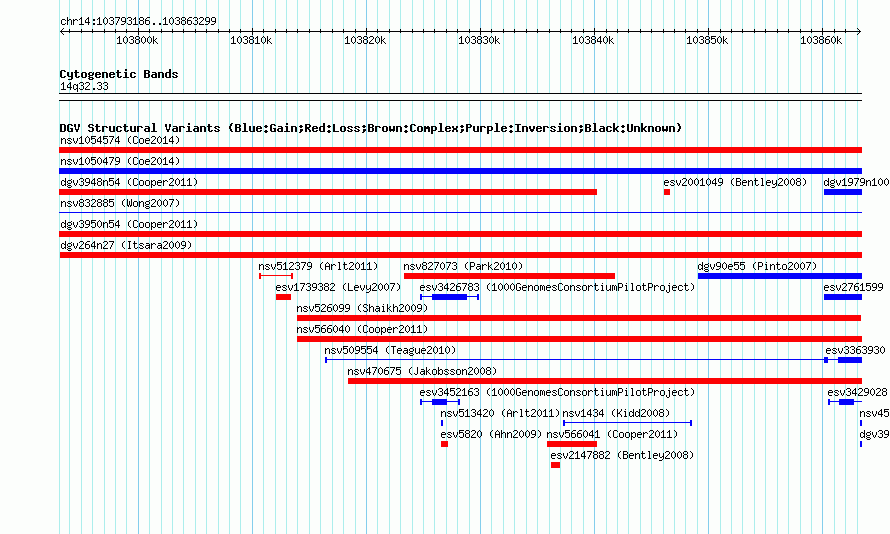Click the nsv1054574 (Coe2014) variant label
890x534 pixels.
point(120,140)
